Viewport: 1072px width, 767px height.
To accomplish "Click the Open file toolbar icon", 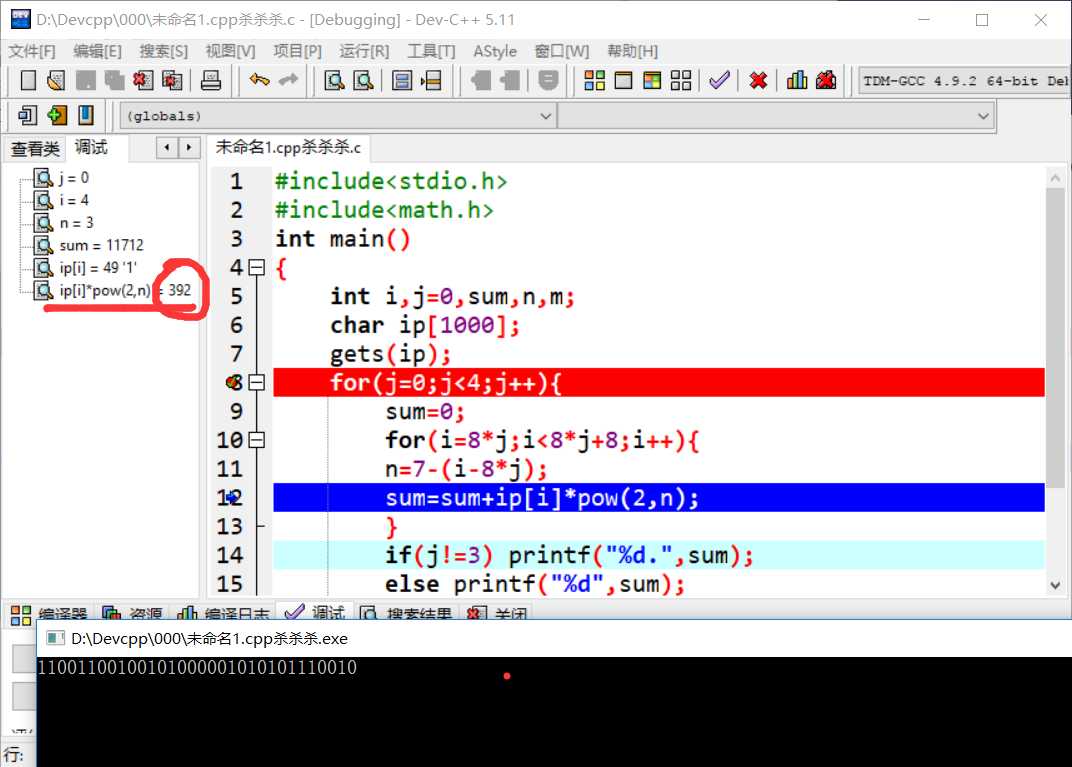I will pos(56,81).
